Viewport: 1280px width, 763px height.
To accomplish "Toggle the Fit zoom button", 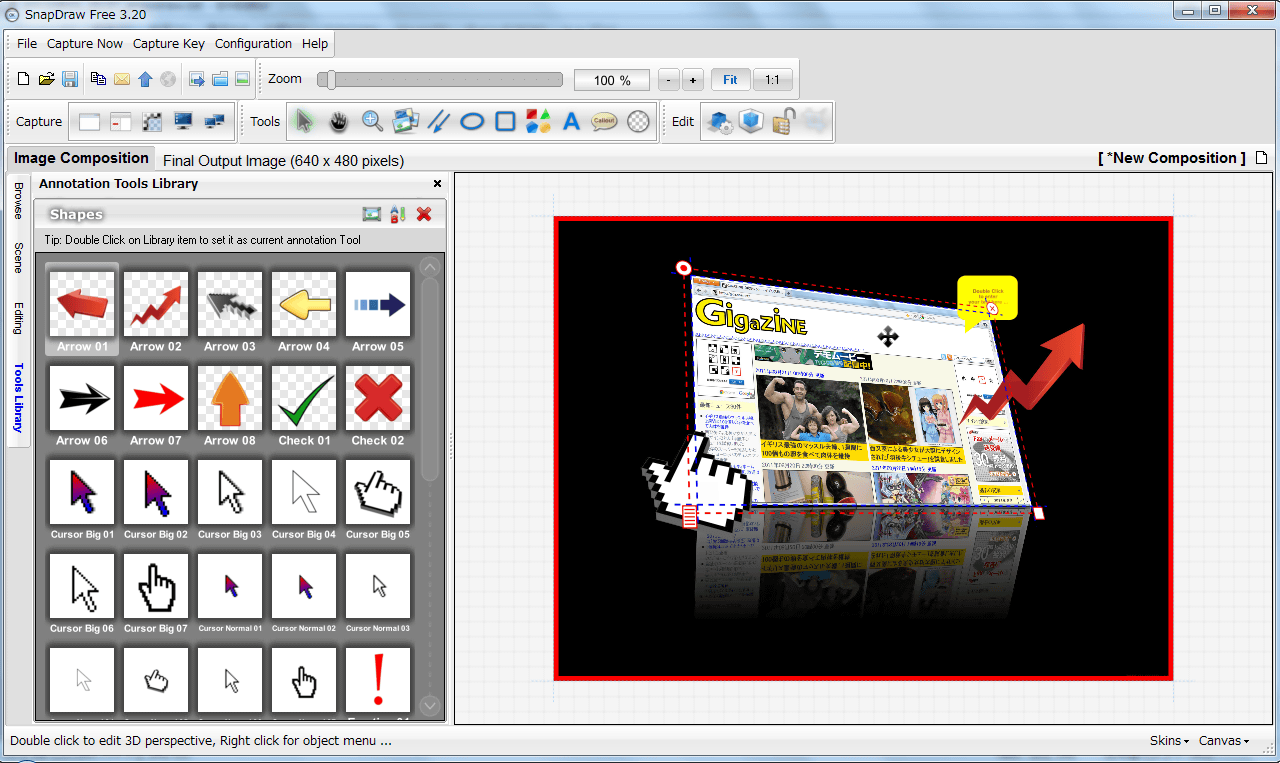I will (x=730, y=80).
